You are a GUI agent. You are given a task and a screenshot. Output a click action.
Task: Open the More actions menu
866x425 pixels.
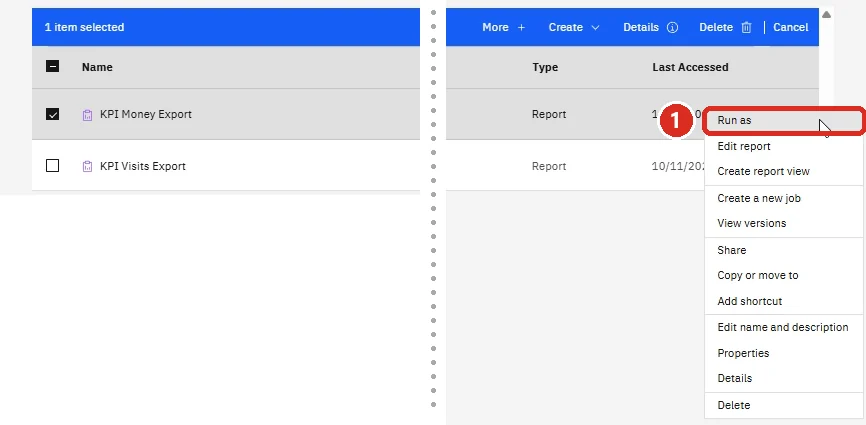point(504,28)
